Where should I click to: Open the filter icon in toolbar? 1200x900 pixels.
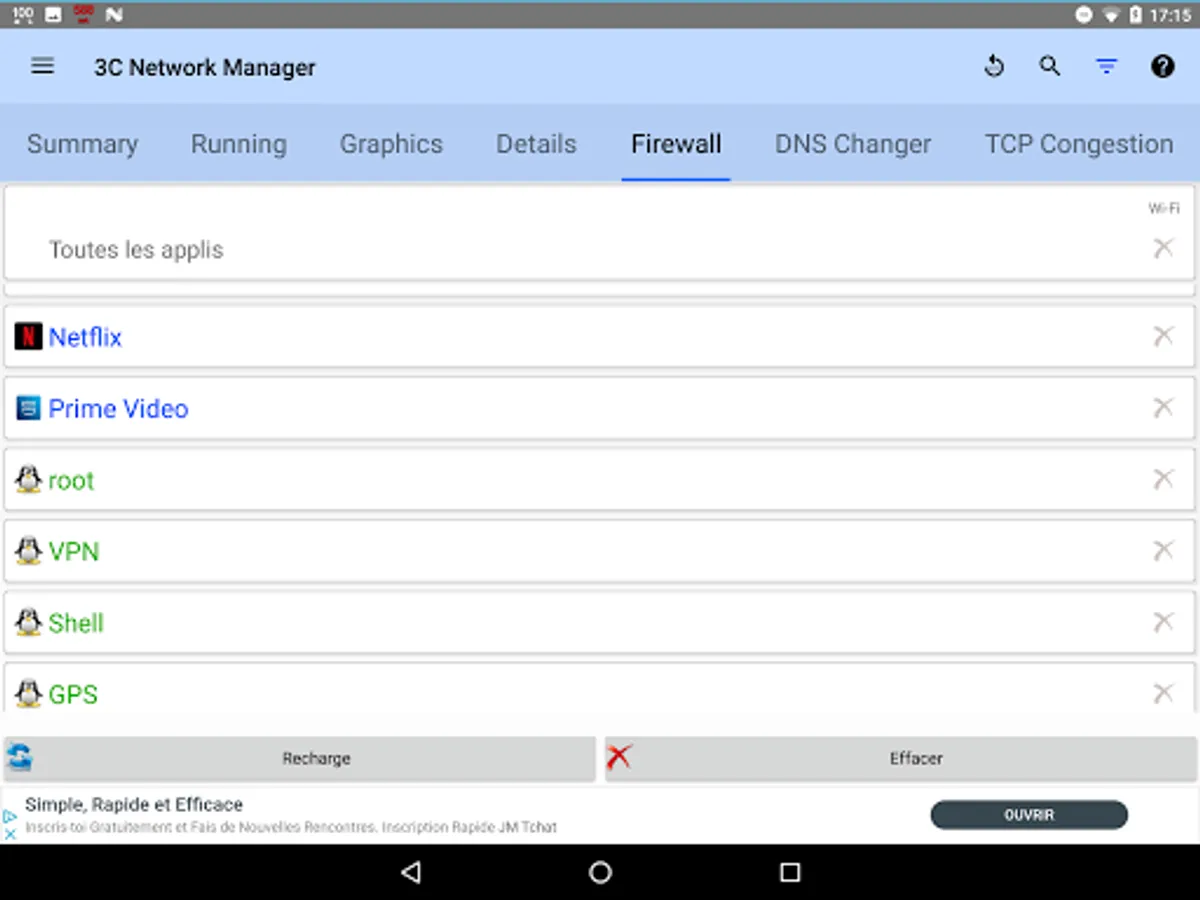coord(1106,67)
